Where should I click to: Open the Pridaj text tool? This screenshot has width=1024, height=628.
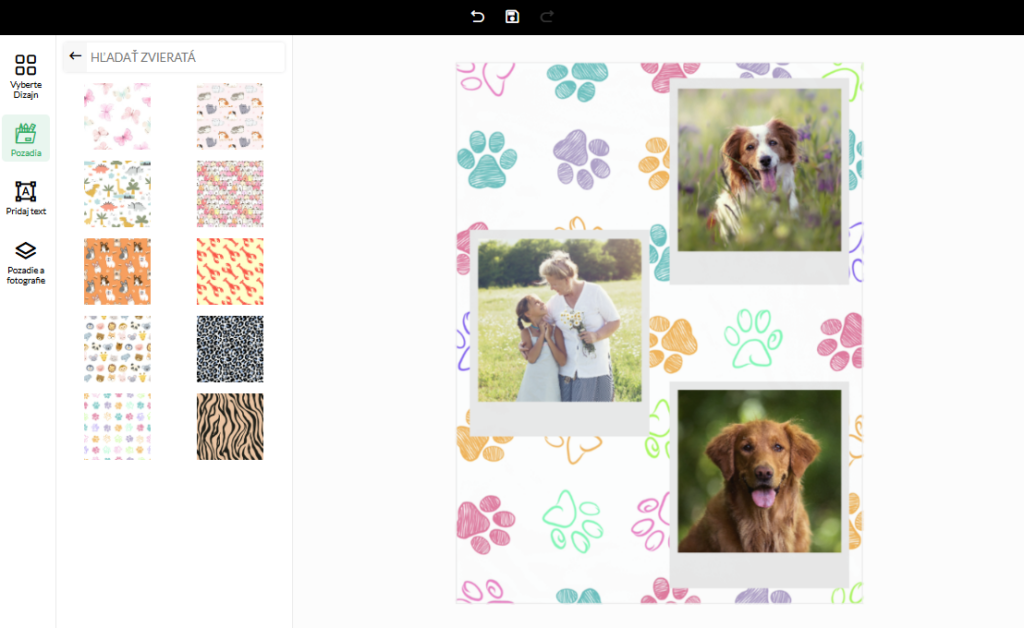click(26, 198)
